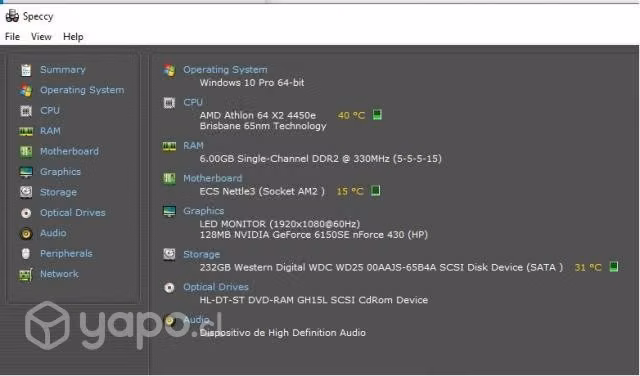Click the Optical Drives disc icon in sidebar

click(26, 213)
